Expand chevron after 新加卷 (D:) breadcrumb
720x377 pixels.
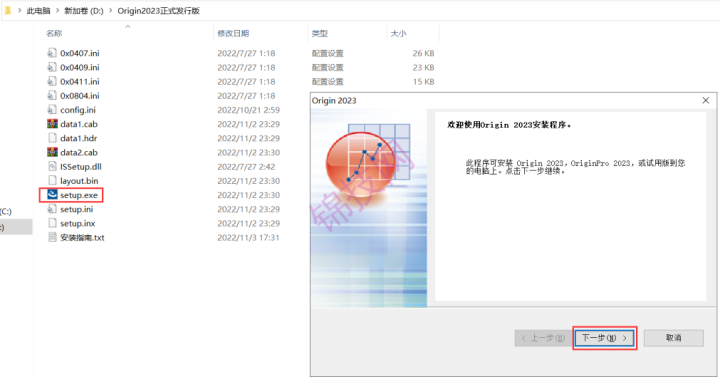click(x=111, y=11)
